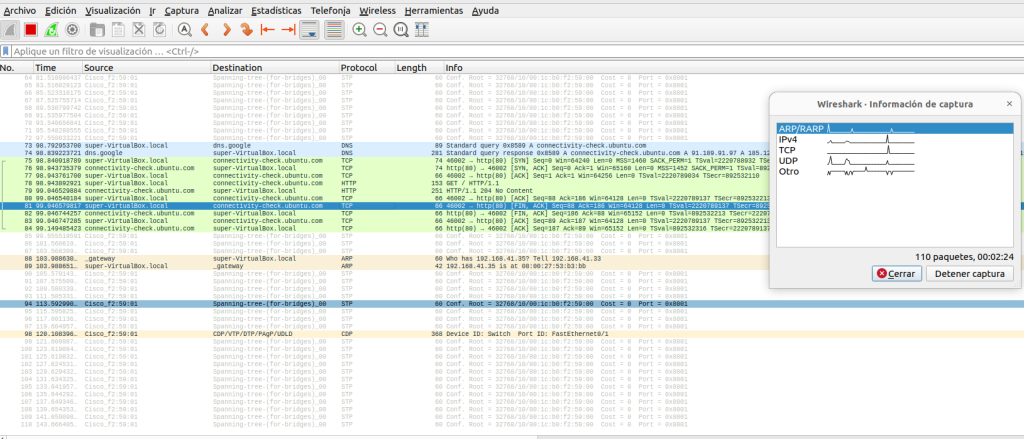Viewport: 1024px width, 439px height.
Task: Jump to the last packet
Action: [x=288, y=30]
